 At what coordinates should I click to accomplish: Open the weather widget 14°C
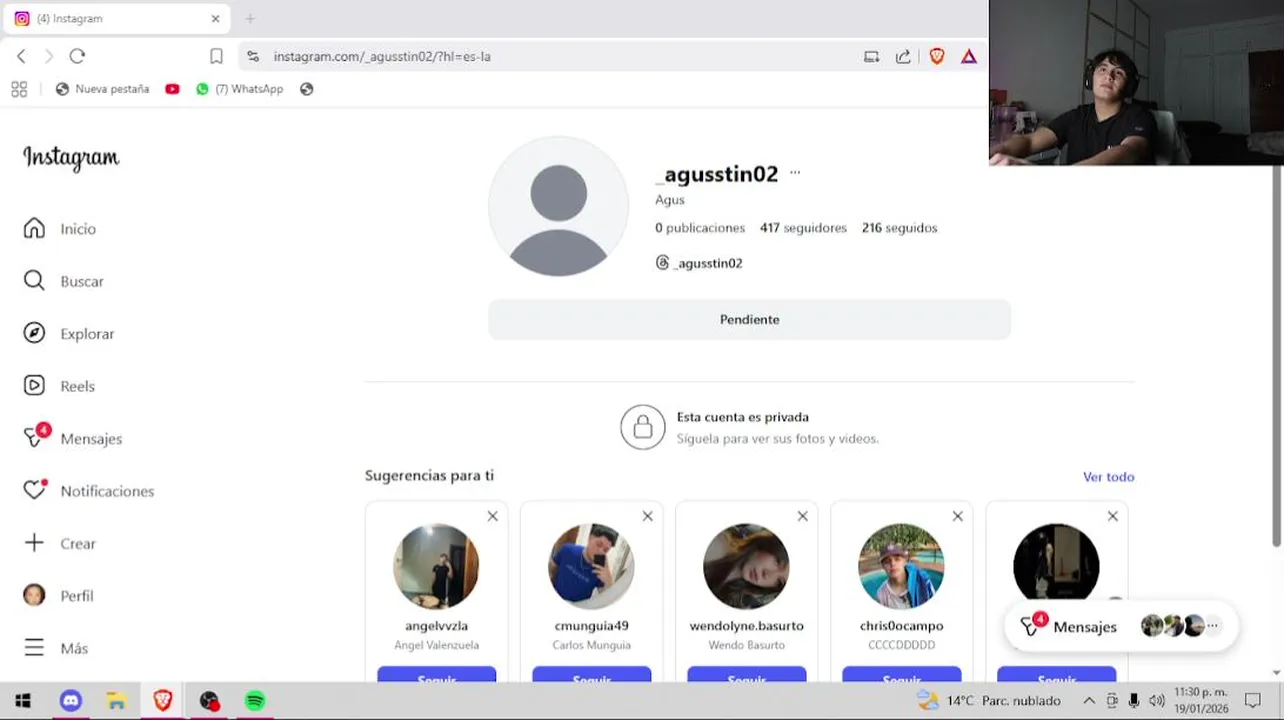[x=989, y=701]
